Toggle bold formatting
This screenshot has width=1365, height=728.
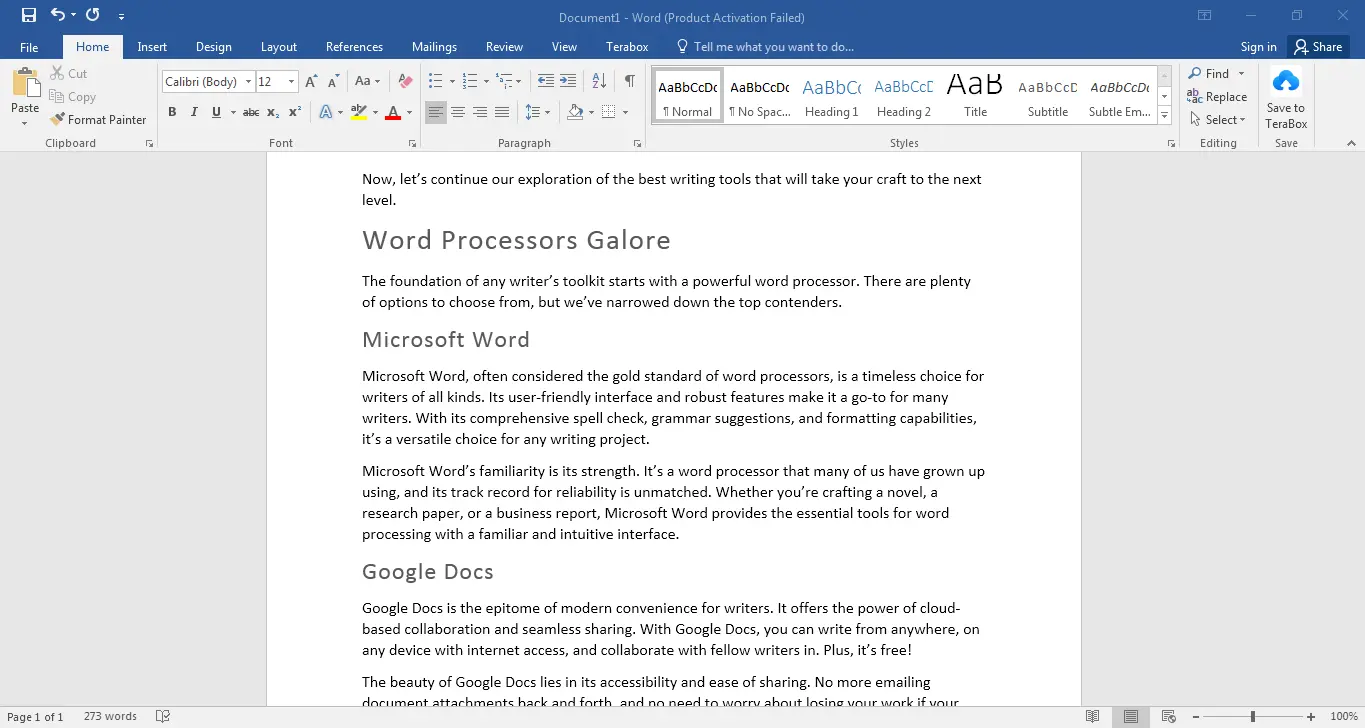172,112
